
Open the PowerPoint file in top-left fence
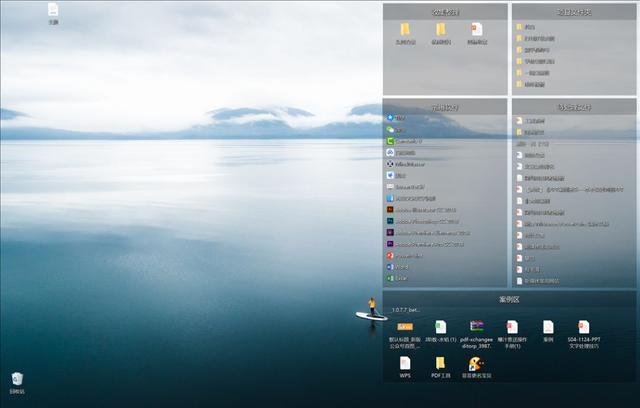click(x=476, y=30)
